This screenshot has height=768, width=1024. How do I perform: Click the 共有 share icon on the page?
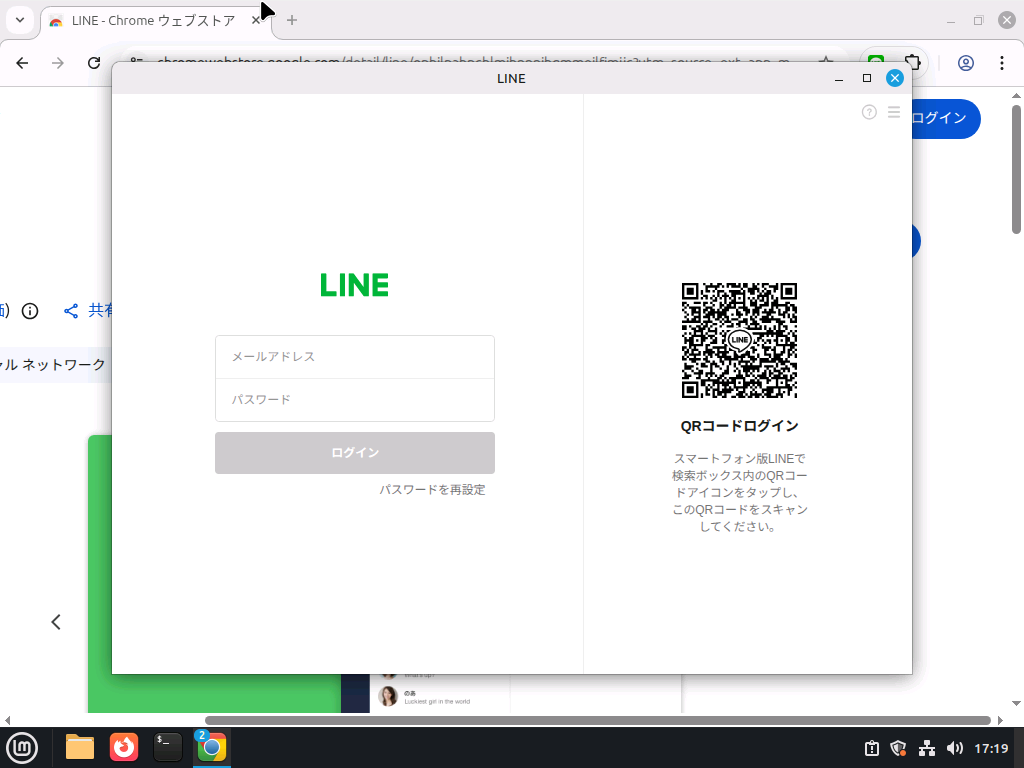click(70, 310)
